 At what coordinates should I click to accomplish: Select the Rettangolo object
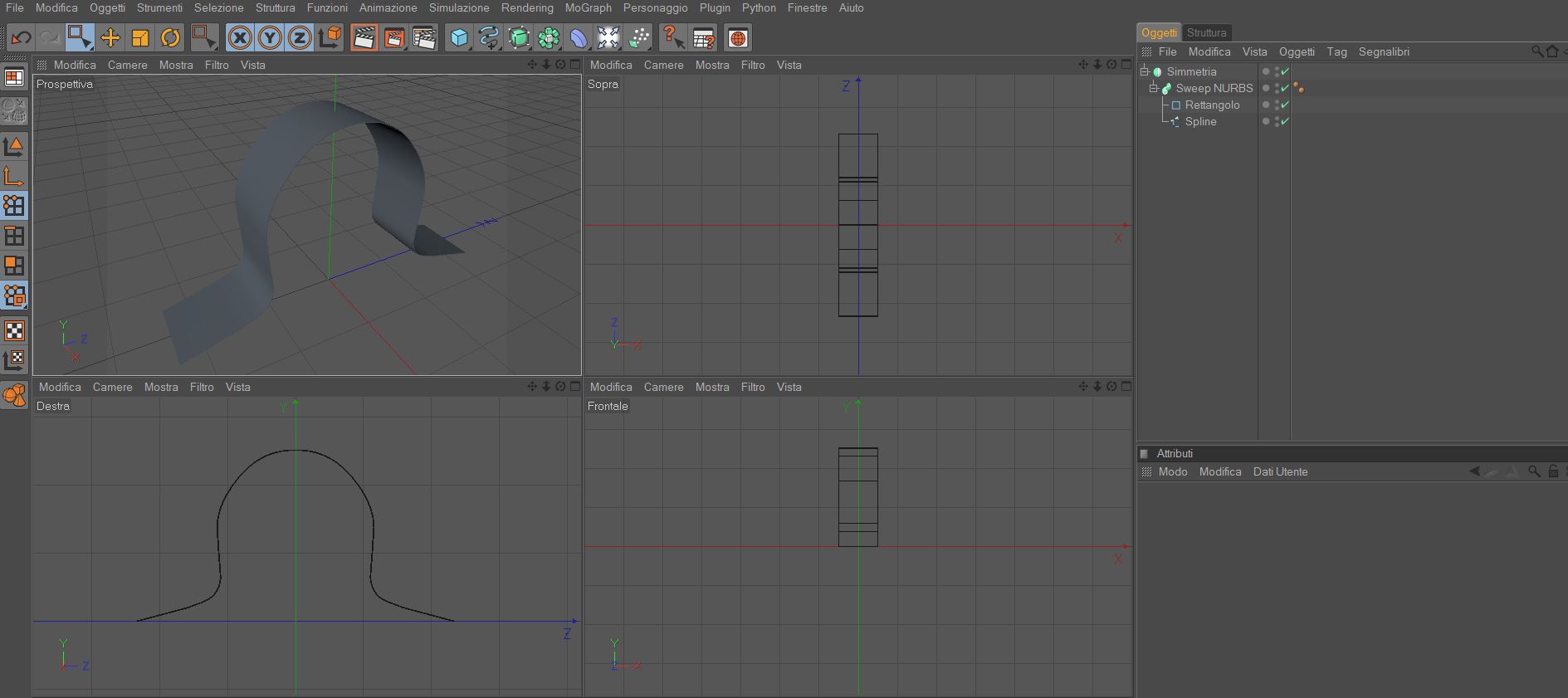point(1212,105)
